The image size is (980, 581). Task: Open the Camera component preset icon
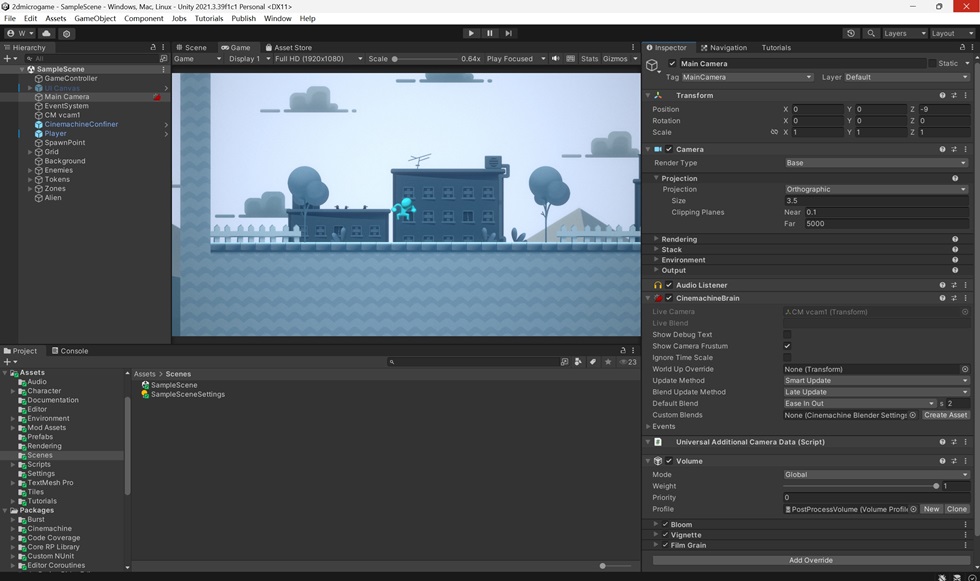[x=954, y=149]
